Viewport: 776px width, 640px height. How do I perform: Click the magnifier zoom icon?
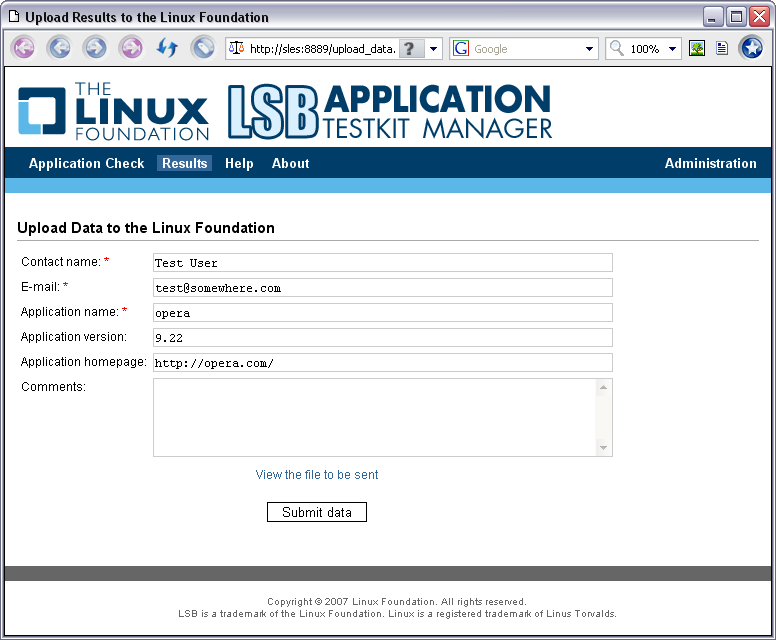click(616, 48)
